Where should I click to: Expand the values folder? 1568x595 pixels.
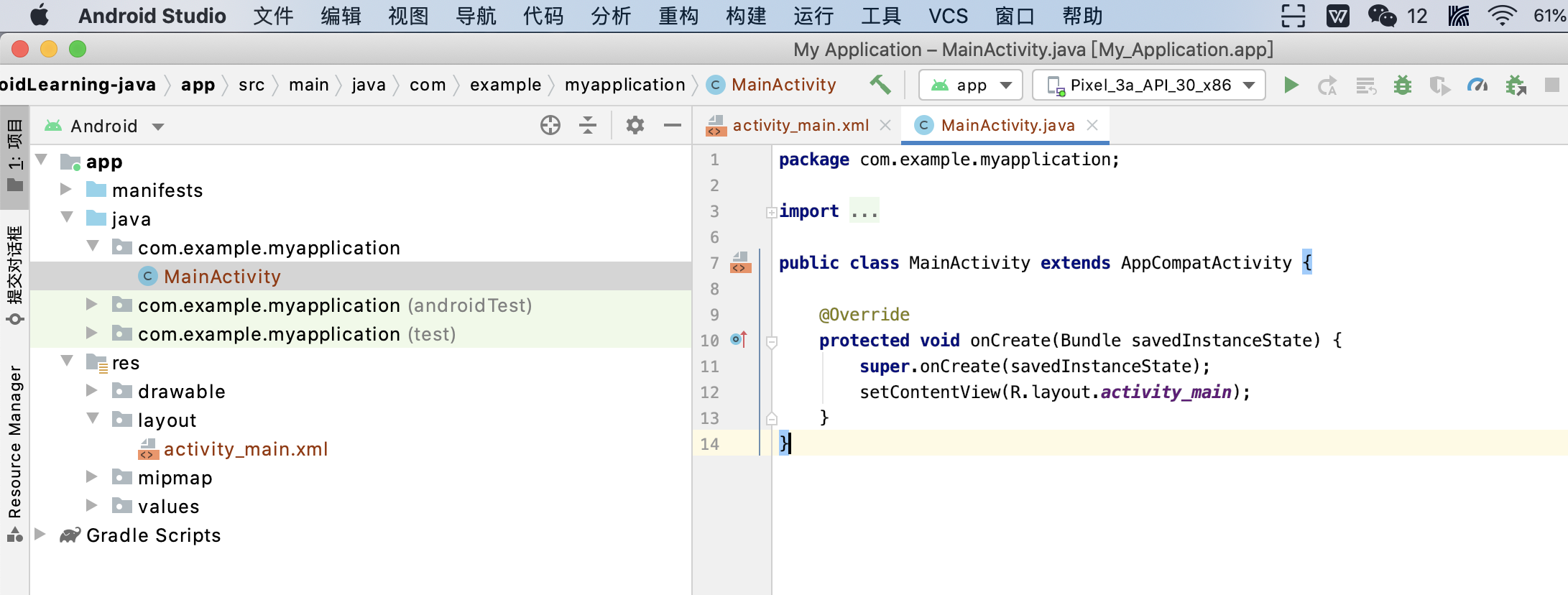(92, 505)
